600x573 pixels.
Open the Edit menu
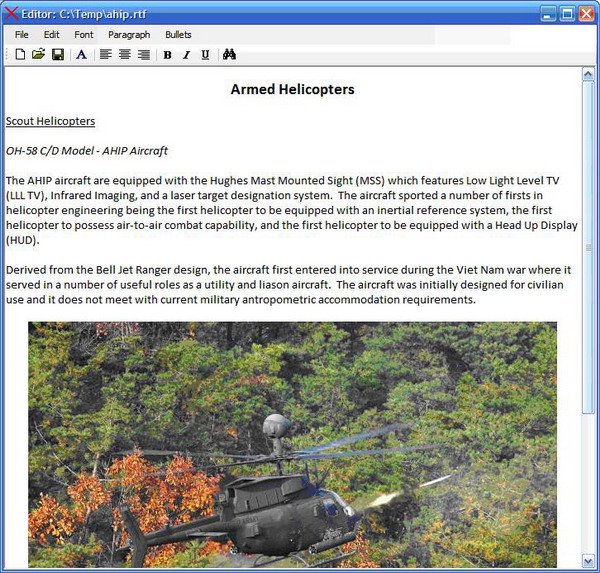coord(52,35)
